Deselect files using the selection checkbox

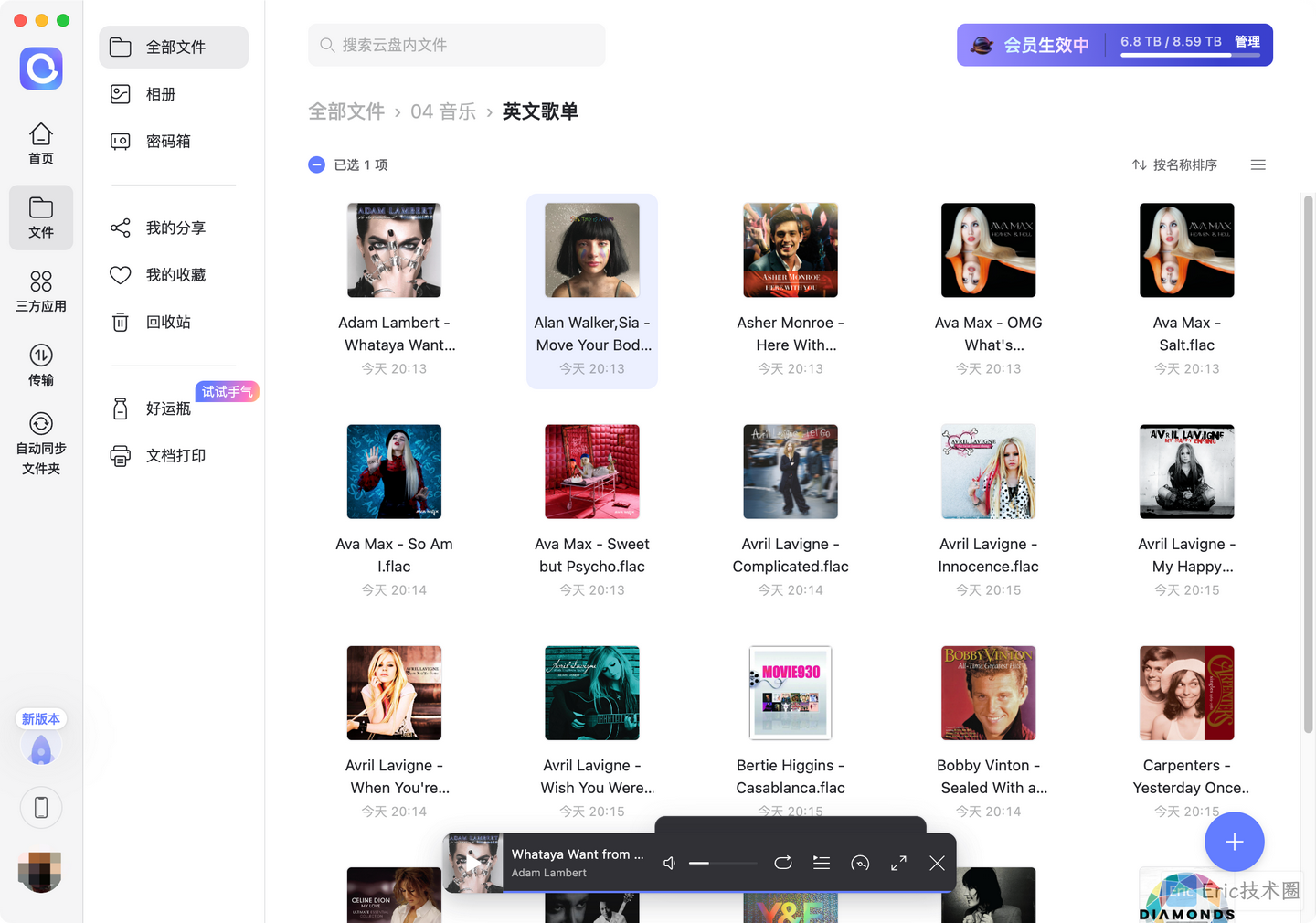point(316,164)
